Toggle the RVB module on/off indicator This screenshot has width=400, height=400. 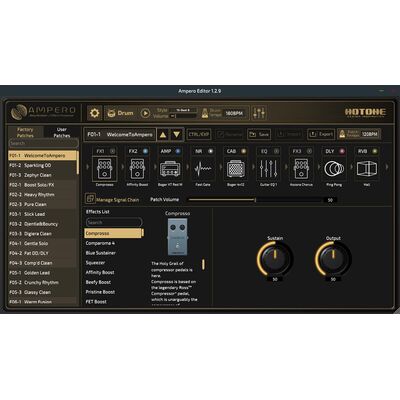click(375, 151)
